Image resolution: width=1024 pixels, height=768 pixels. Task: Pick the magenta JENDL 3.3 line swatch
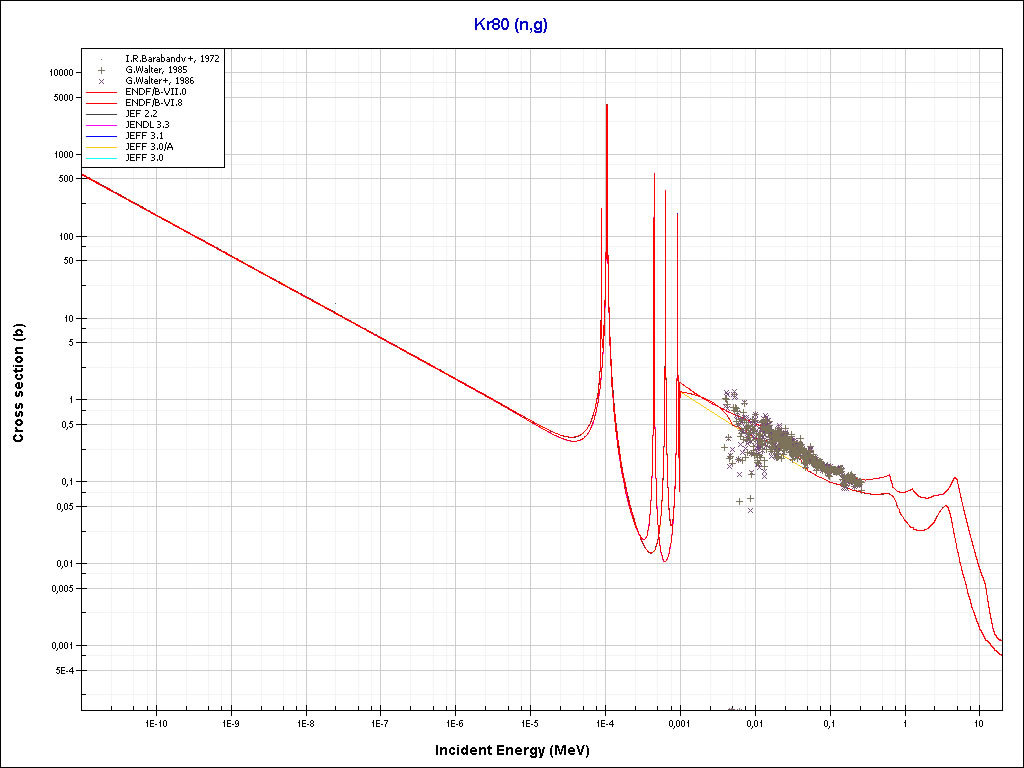click(101, 125)
